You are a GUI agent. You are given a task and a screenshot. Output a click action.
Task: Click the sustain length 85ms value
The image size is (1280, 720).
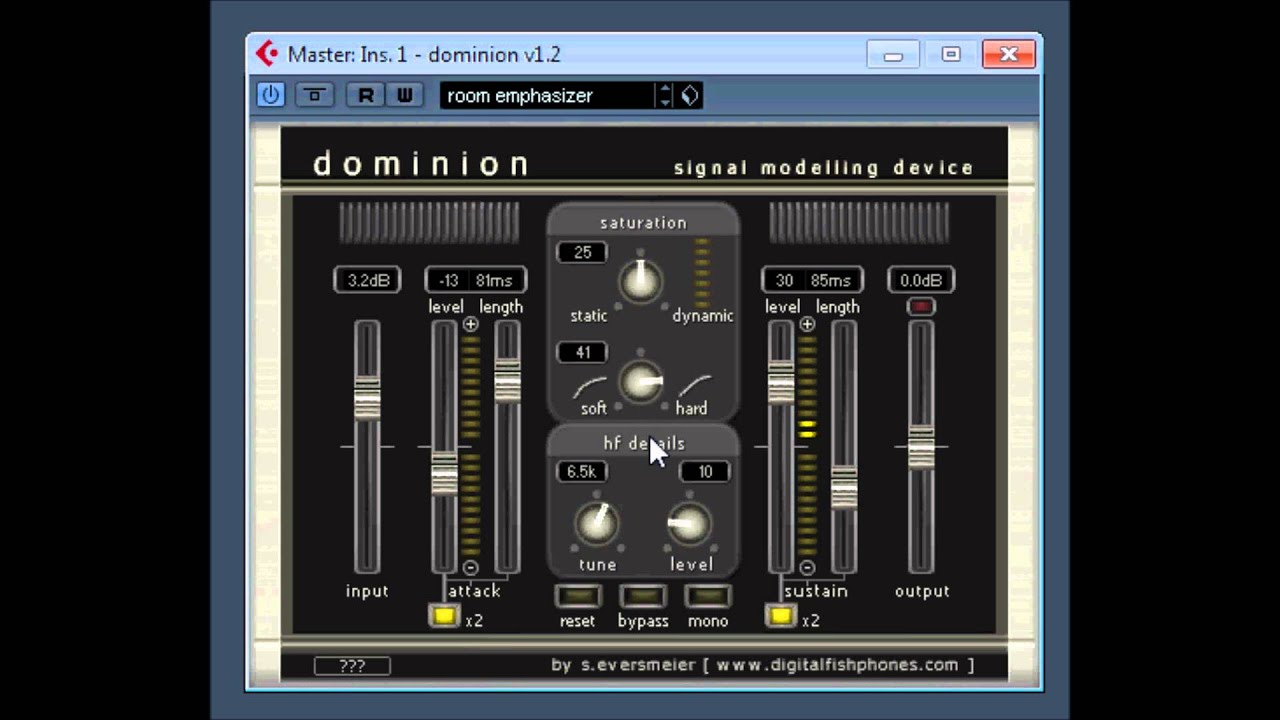click(x=832, y=280)
